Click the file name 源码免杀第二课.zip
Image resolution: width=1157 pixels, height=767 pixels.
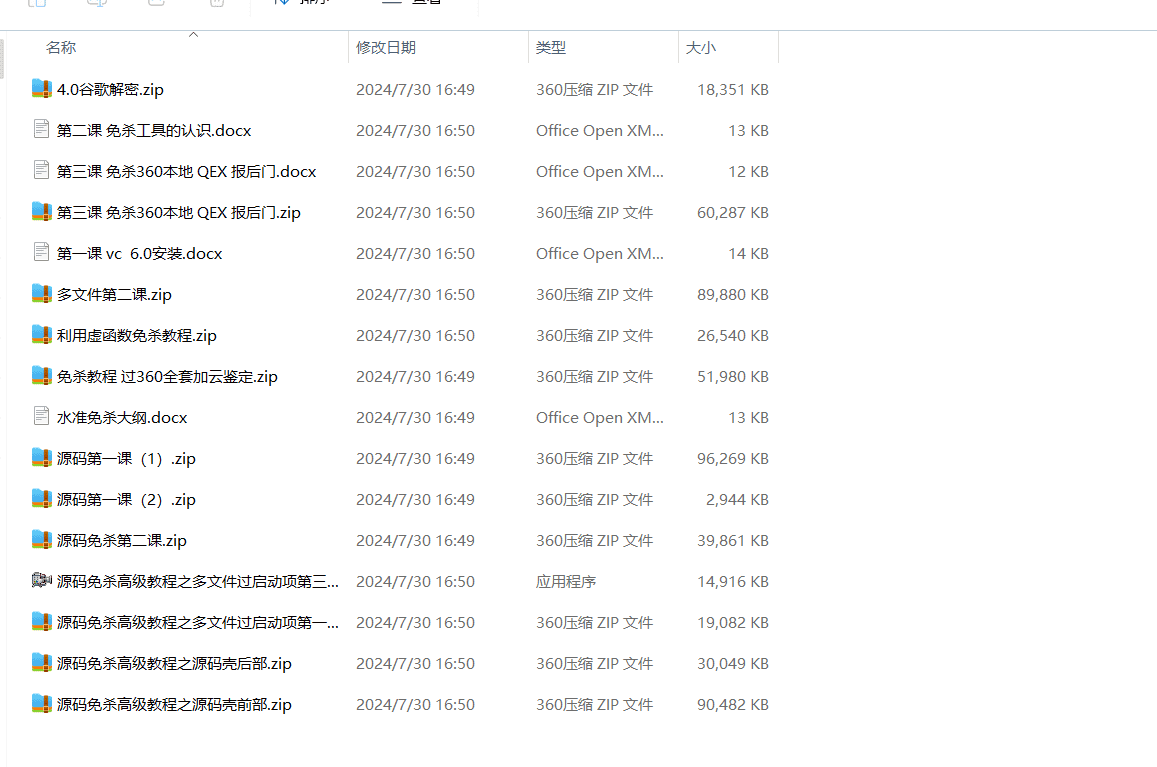click(122, 540)
